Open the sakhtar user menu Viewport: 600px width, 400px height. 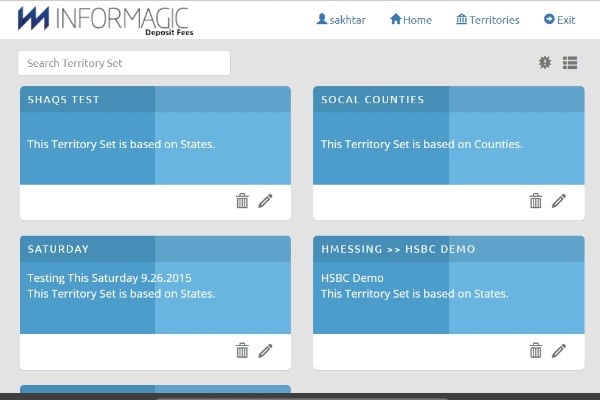click(x=341, y=20)
